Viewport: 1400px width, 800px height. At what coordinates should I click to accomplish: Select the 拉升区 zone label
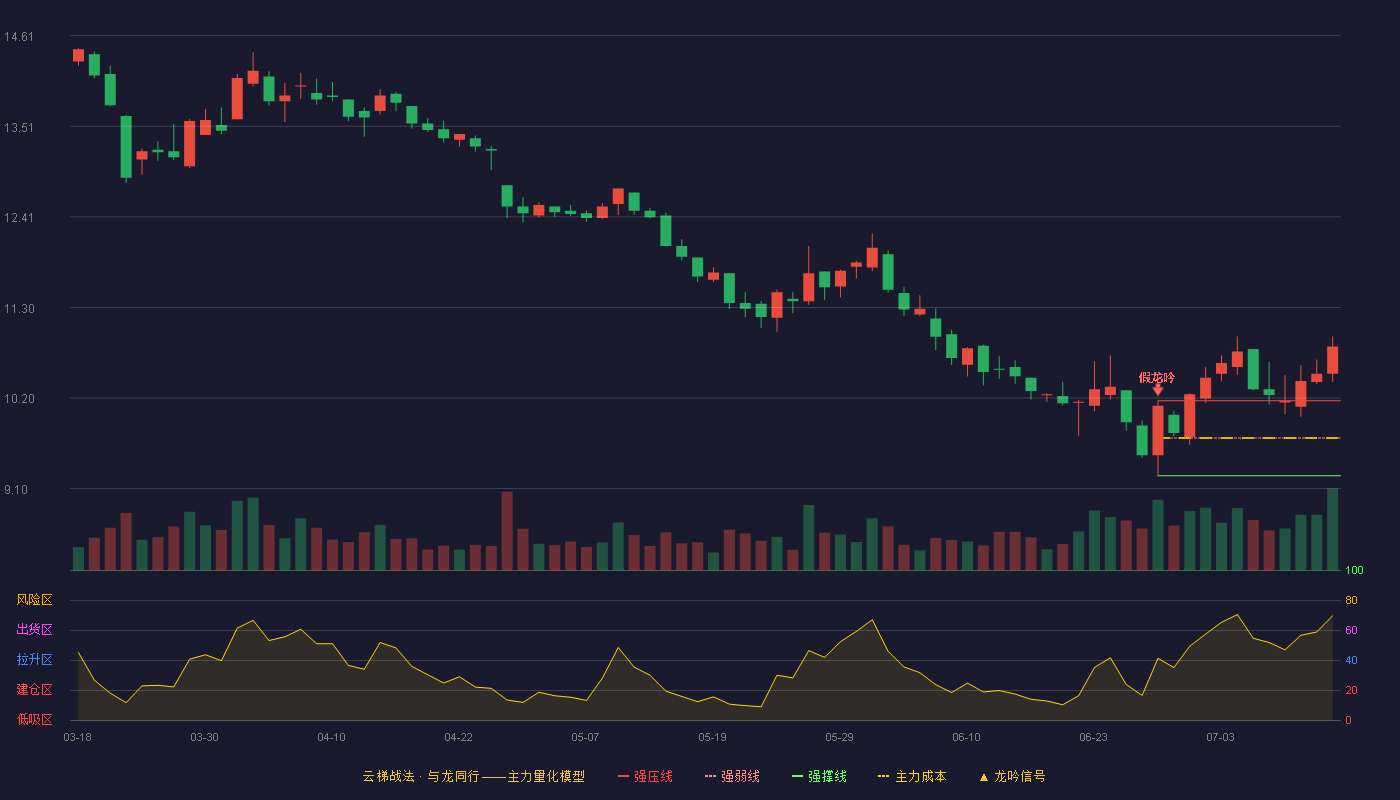34,660
